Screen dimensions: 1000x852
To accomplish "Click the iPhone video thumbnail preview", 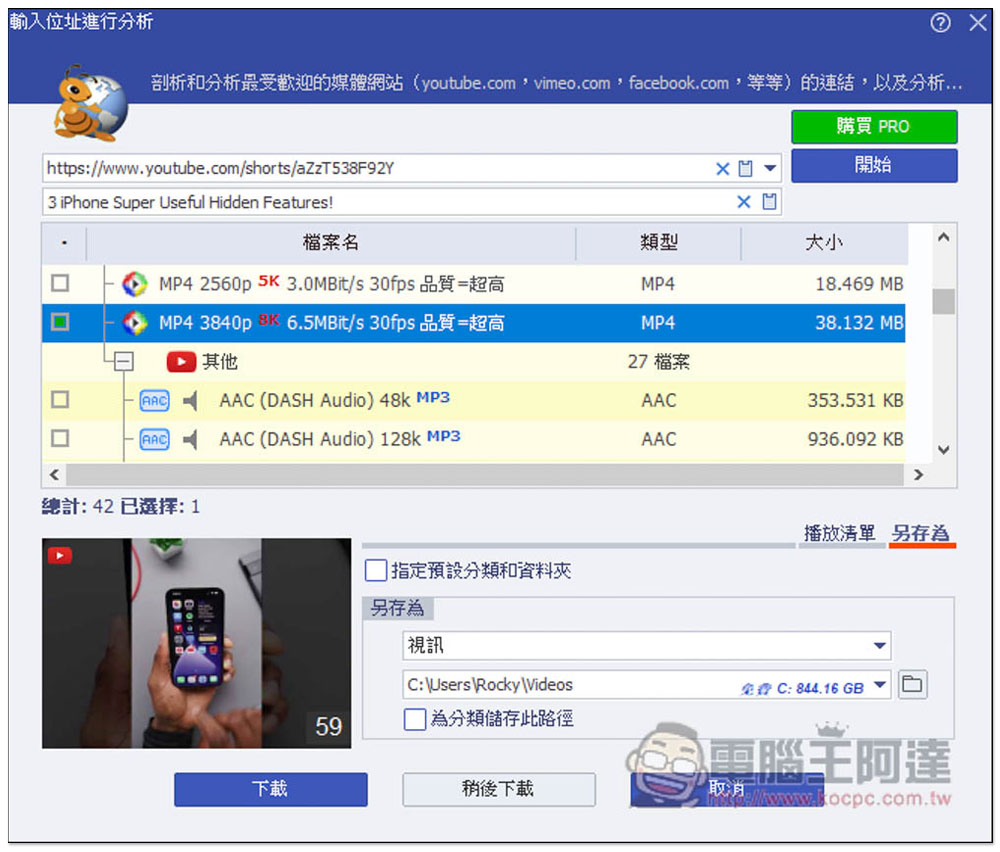I will (196, 643).
